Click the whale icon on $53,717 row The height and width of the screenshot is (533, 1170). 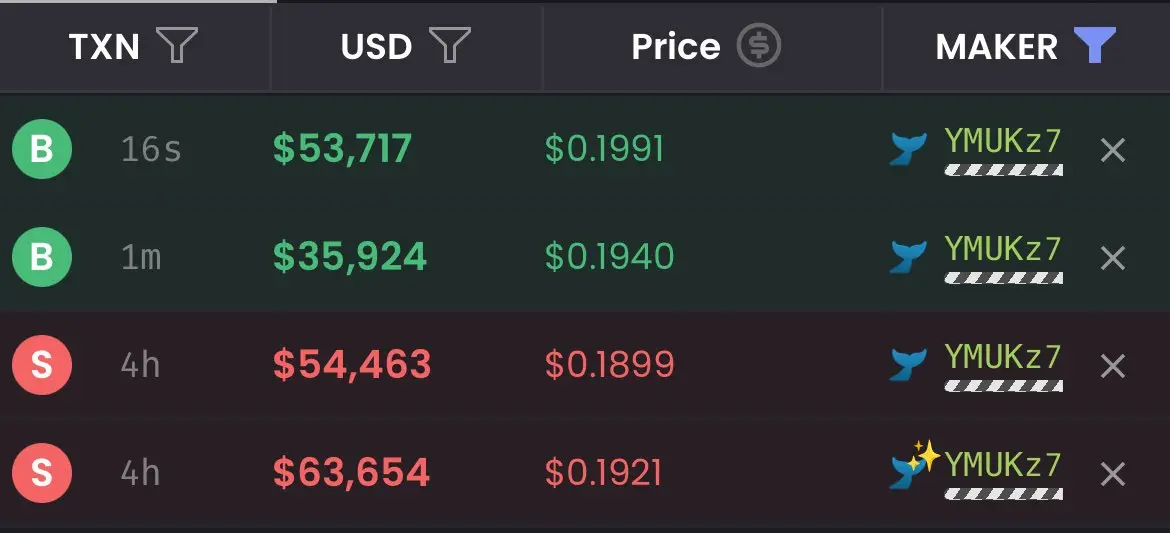[x=908, y=149]
